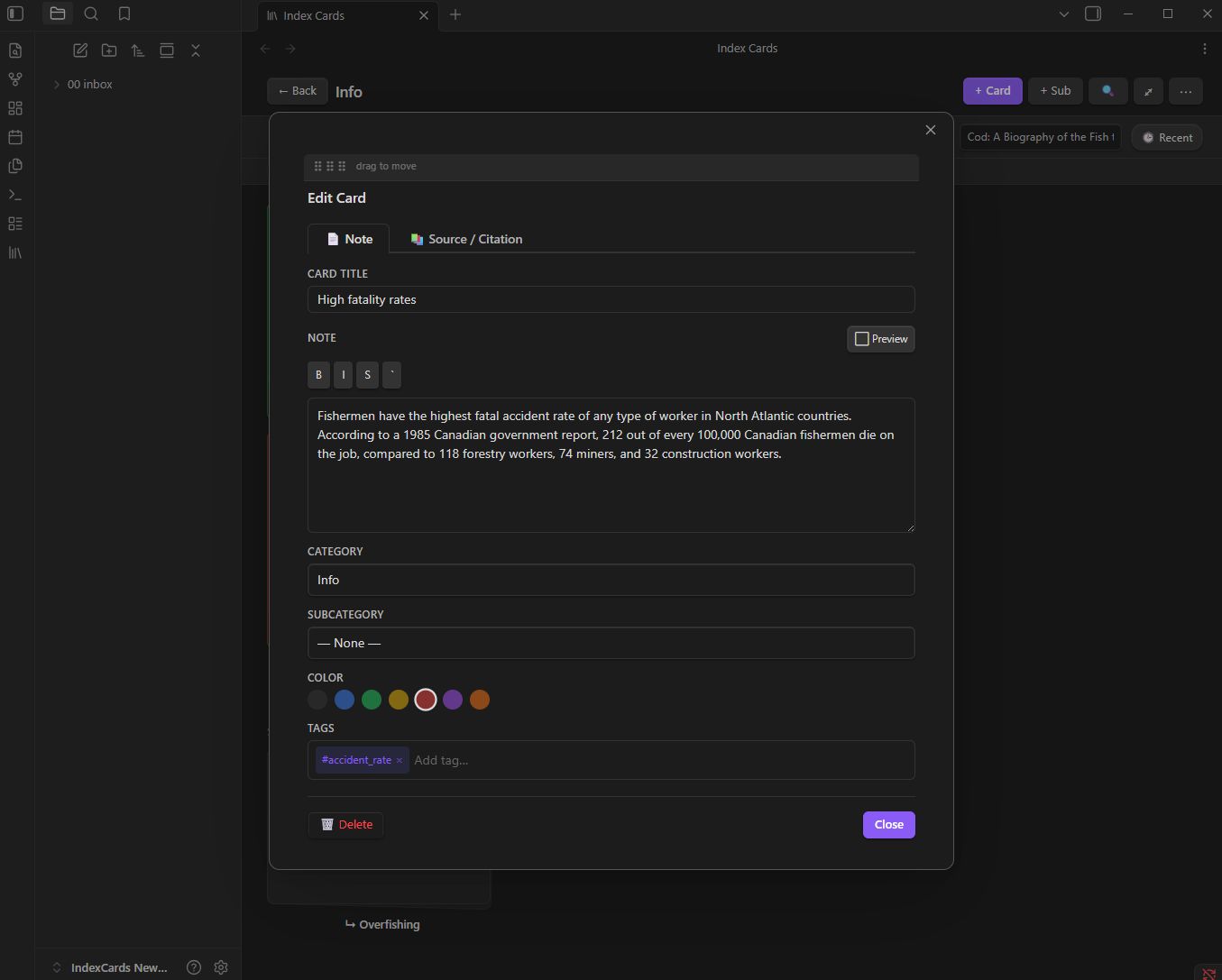Toggle the left sidebar icon

click(x=15, y=14)
